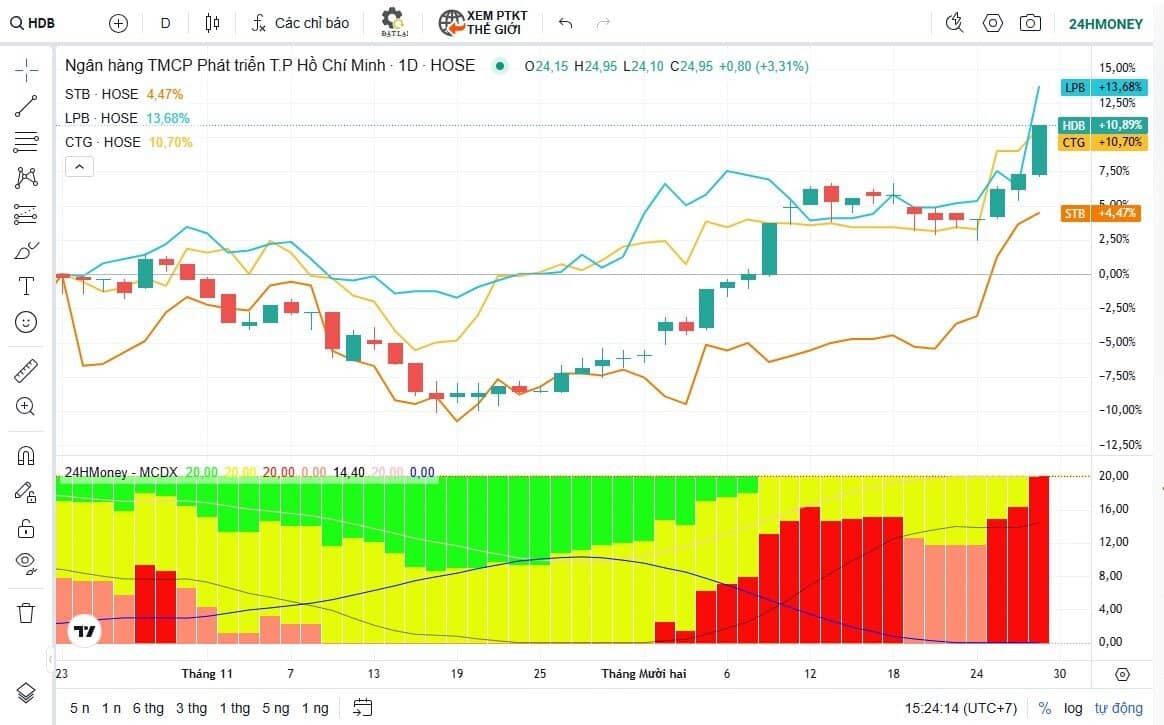Click the STB +4,47% price label

coord(1100,213)
